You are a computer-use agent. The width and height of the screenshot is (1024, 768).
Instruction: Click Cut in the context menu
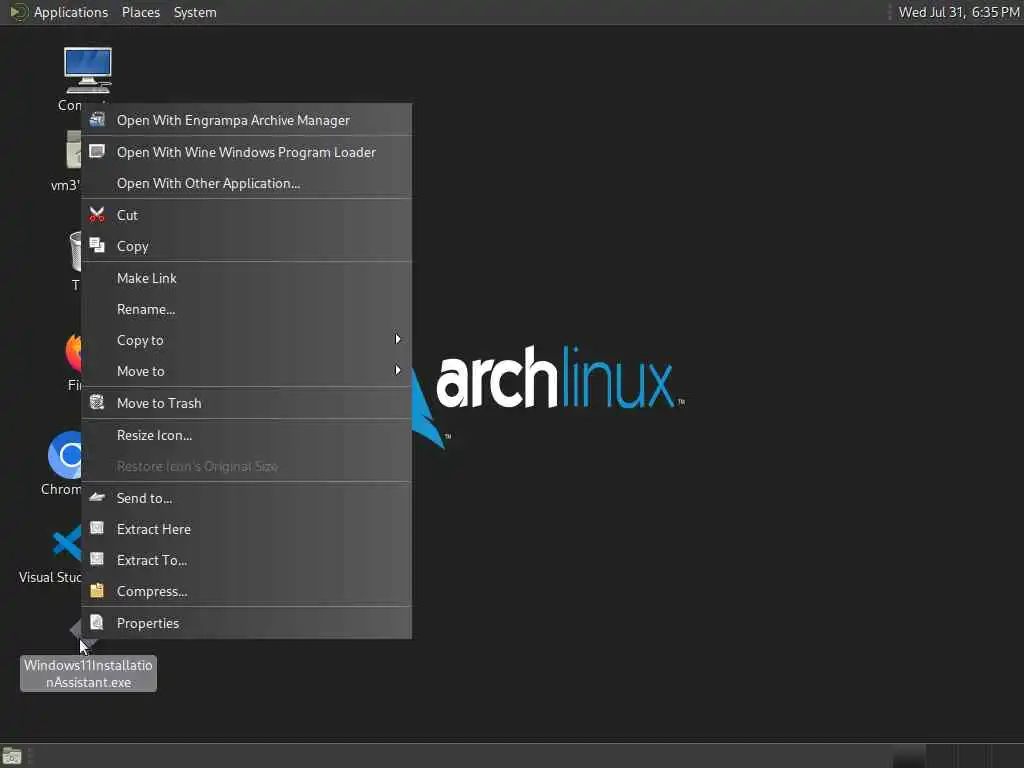[x=247, y=215]
